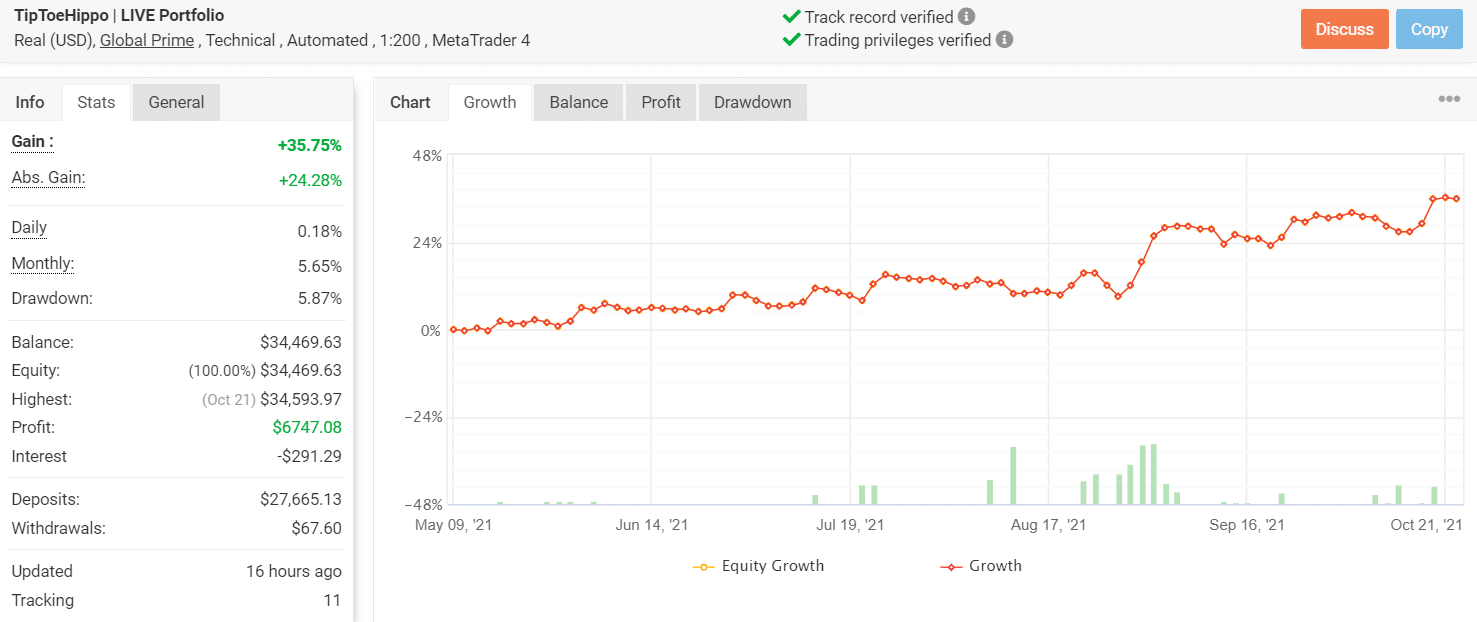Open the Info panel tab
The height and width of the screenshot is (622, 1477).
coord(30,102)
